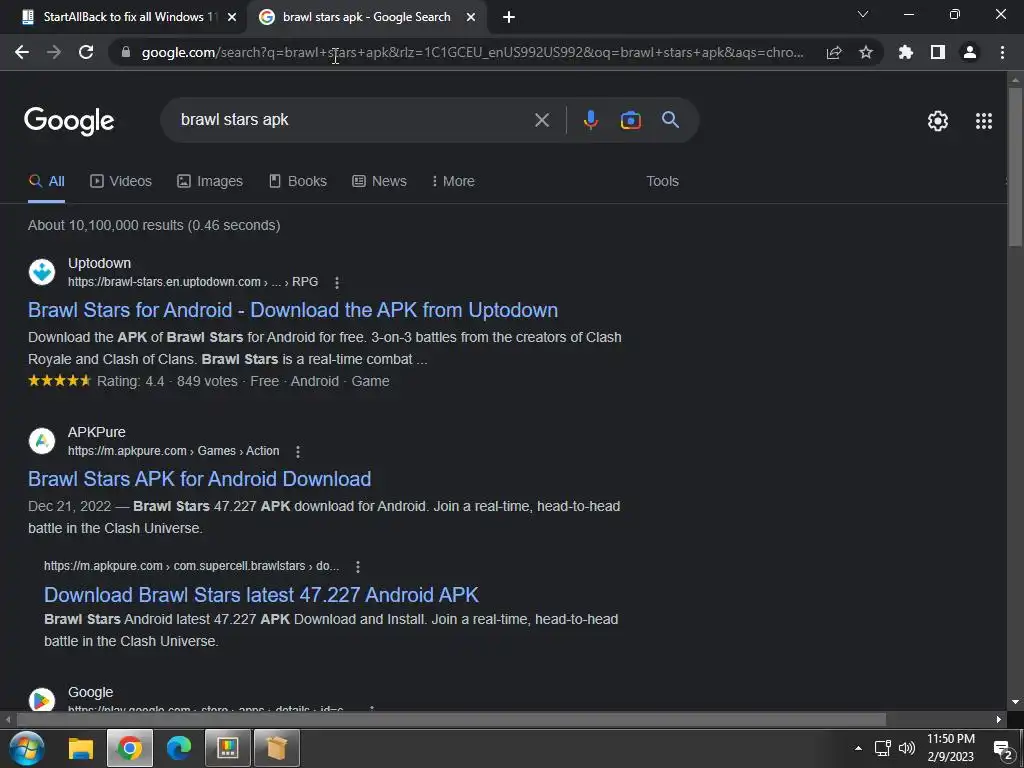Select the All results tab
The image size is (1024, 768).
[46, 182]
